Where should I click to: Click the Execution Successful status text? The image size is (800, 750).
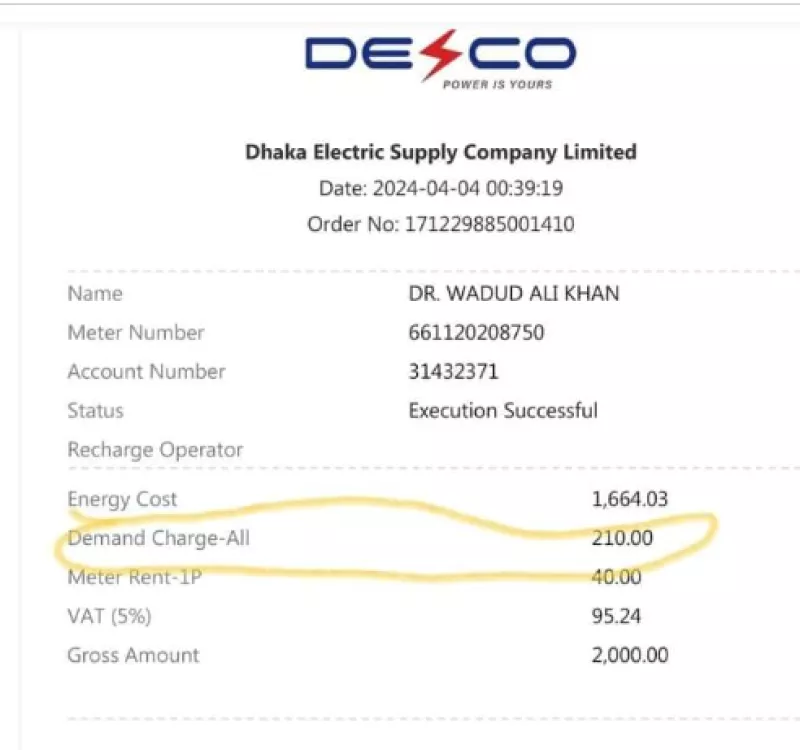(x=503, y=411)
